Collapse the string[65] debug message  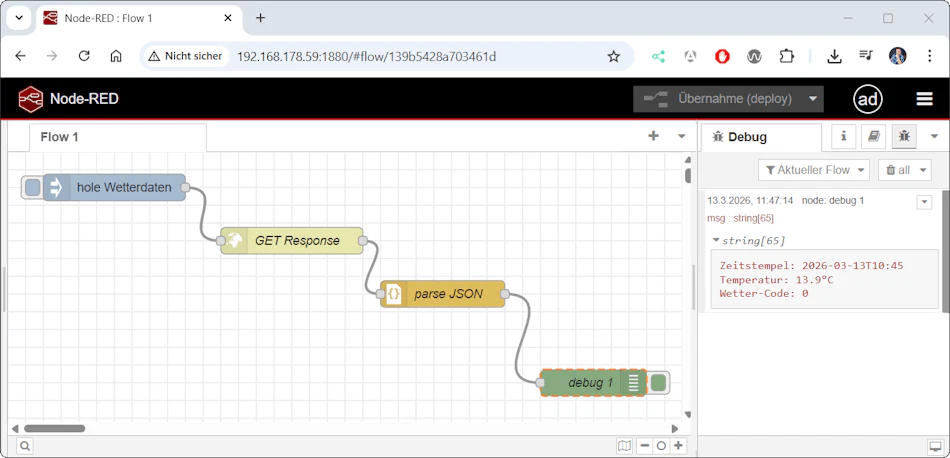(x=716, y=240)
